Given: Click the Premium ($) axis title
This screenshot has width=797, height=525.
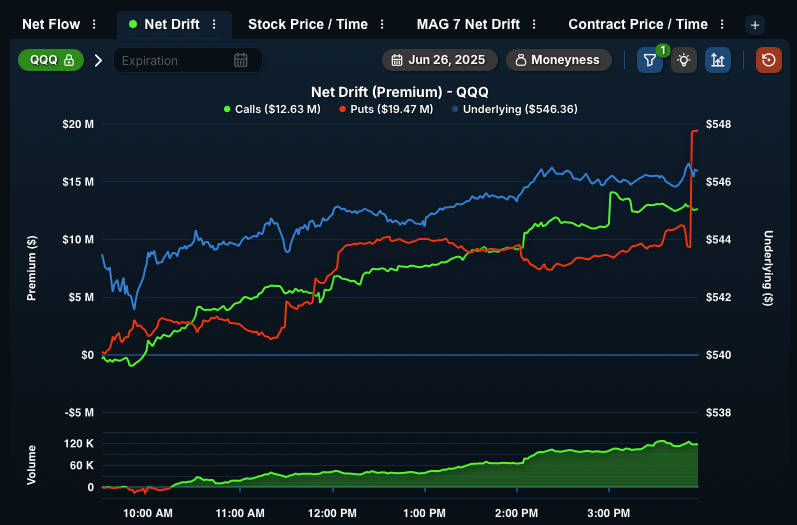Looking at the screenshot, I should click(x=32, y=268).
